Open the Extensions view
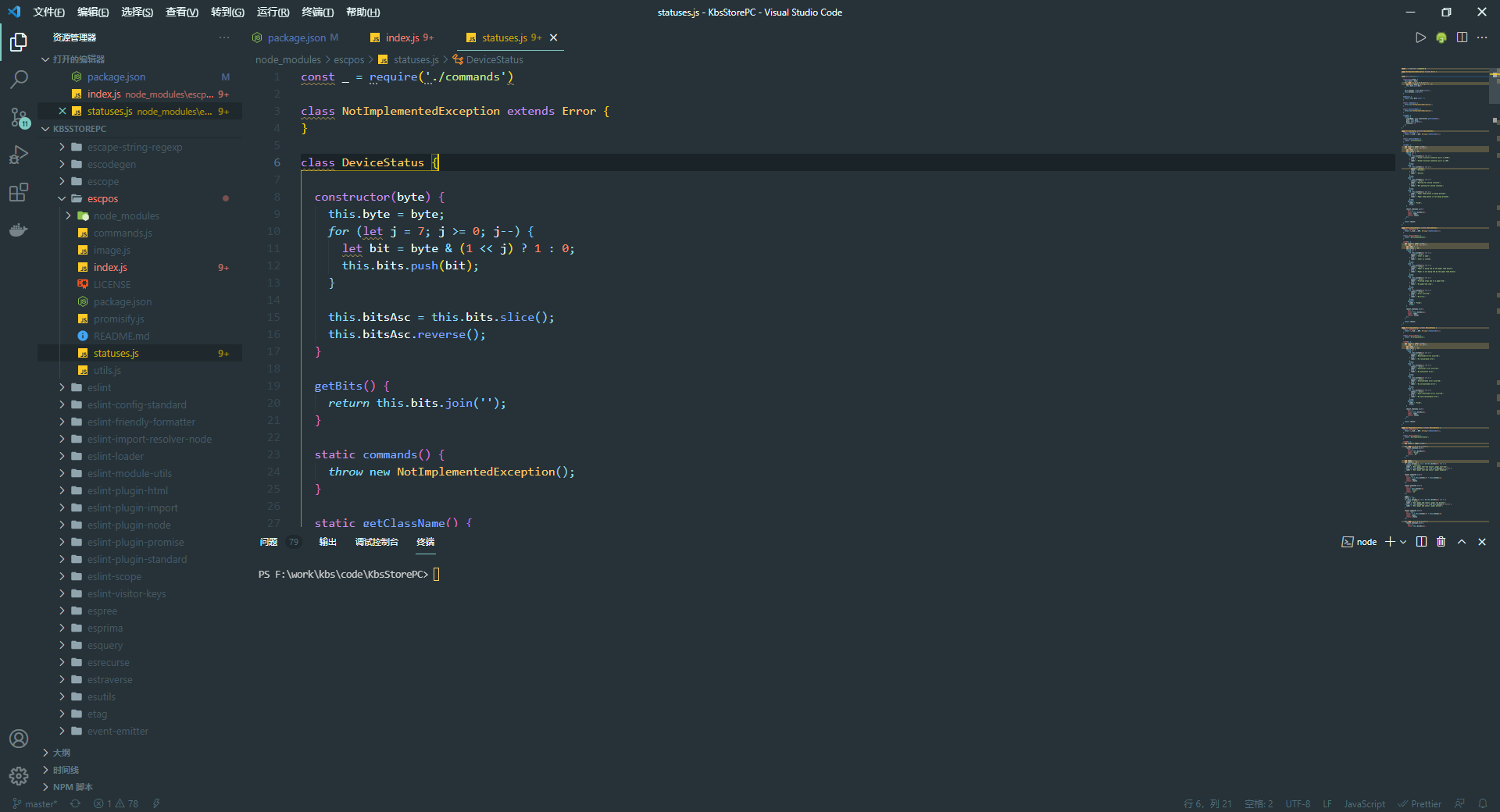 [x=19, y=192]
